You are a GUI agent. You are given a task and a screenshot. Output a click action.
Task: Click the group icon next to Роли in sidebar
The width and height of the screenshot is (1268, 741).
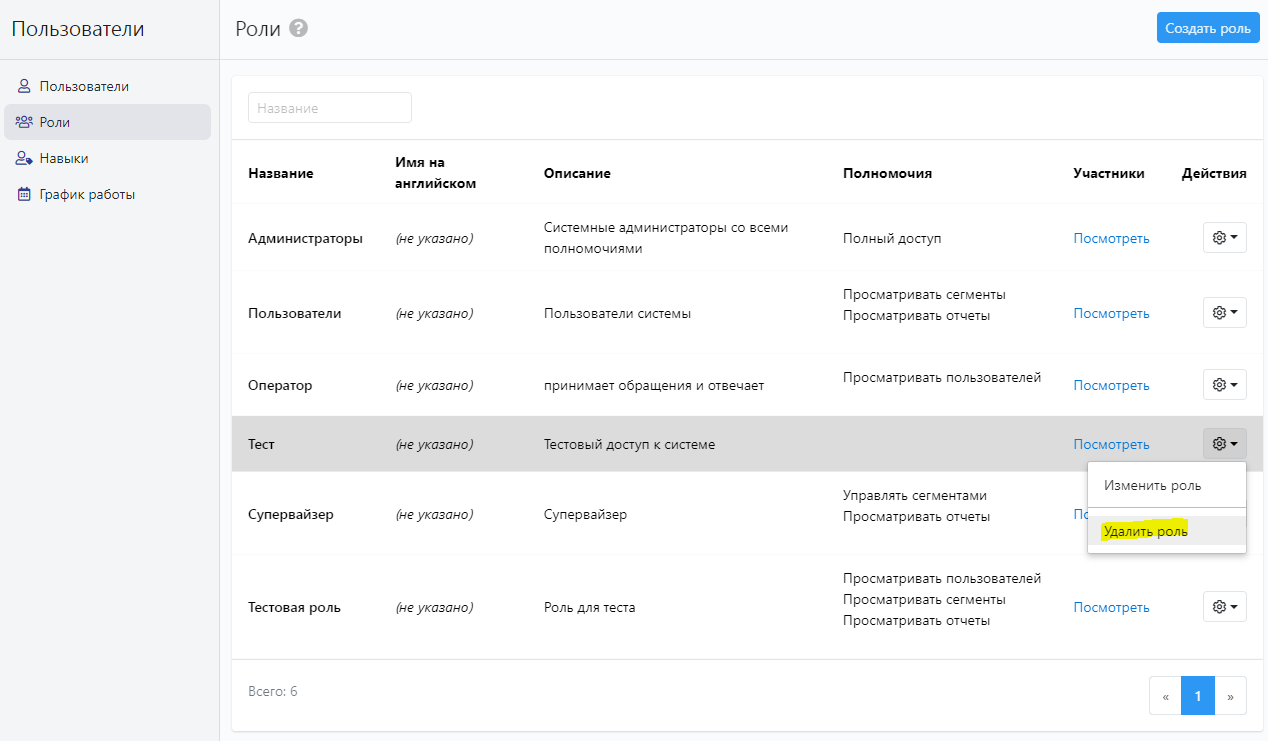pyautogui.click(x=24, y=122)
